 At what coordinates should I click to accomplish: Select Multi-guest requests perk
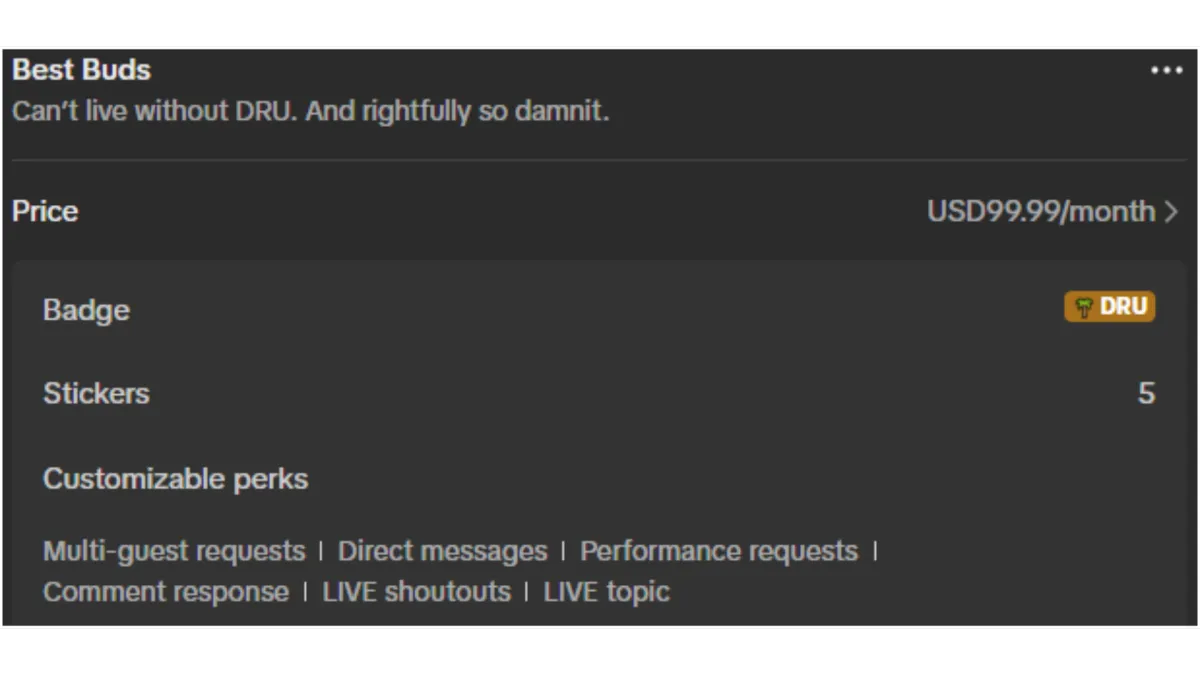point(174,551)
